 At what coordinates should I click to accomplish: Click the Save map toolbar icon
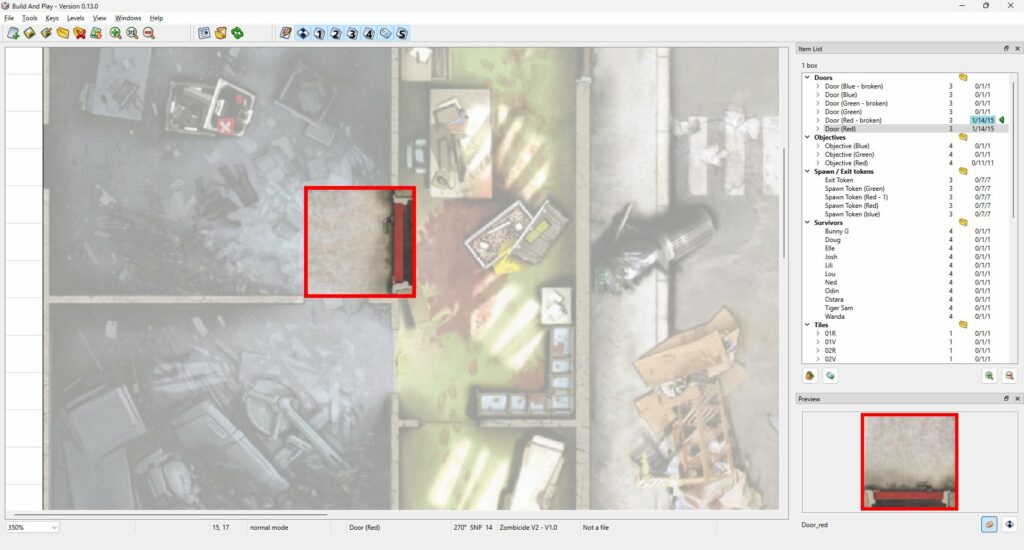tap(96, 33)
